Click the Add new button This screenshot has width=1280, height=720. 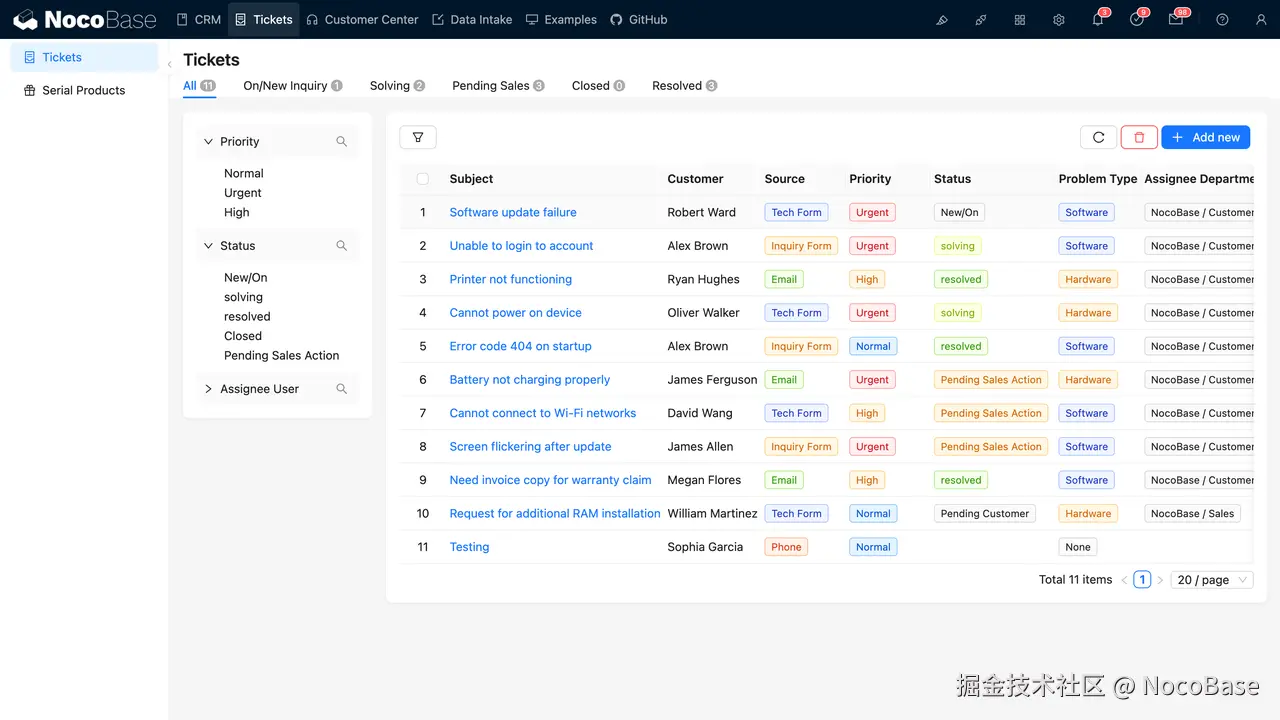pos(1205,137)
